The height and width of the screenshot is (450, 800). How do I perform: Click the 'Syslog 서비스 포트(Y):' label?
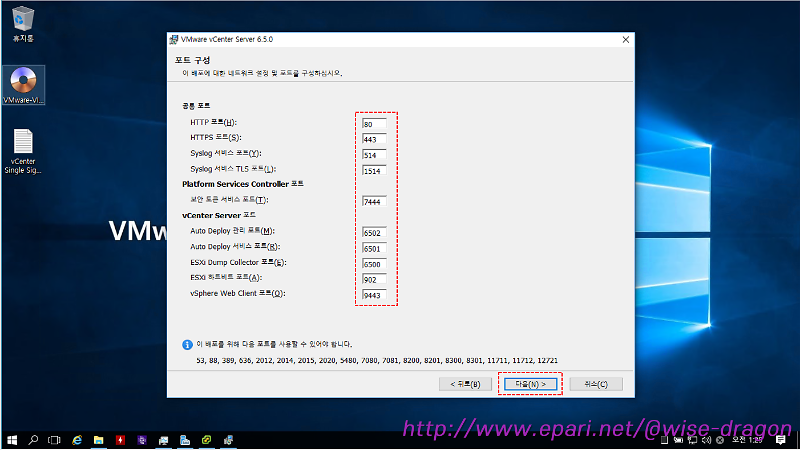coord(226,153)
